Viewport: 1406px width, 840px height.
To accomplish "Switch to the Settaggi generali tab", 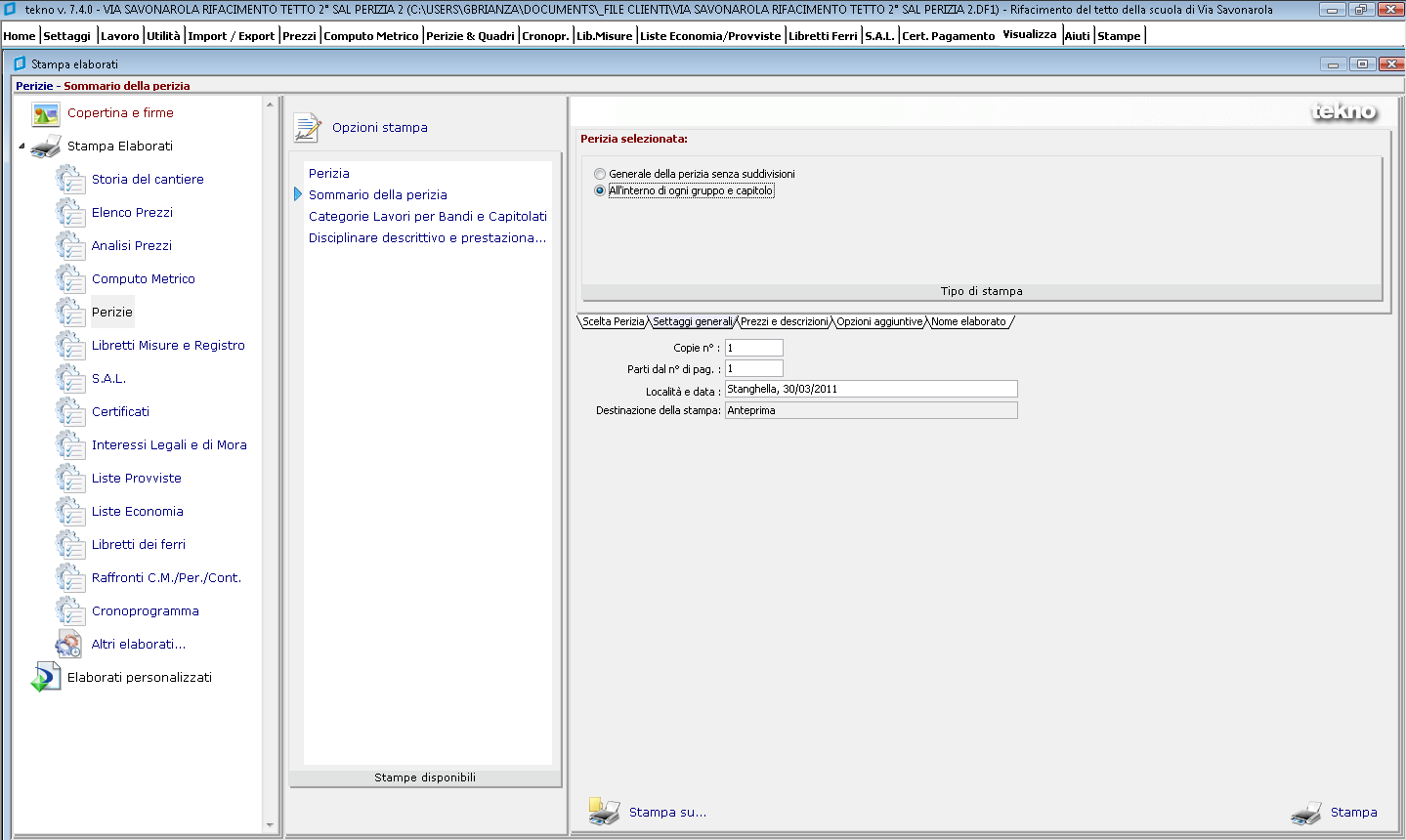I will tap(693, 321).
